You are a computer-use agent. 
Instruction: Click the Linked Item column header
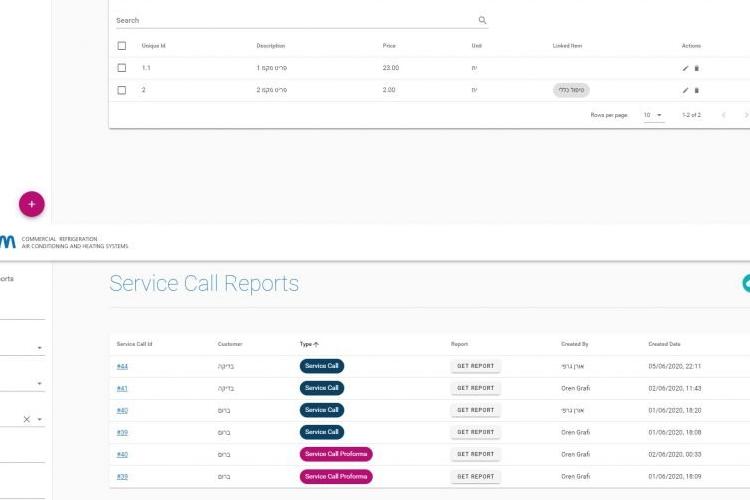click(x=567, y=46)
